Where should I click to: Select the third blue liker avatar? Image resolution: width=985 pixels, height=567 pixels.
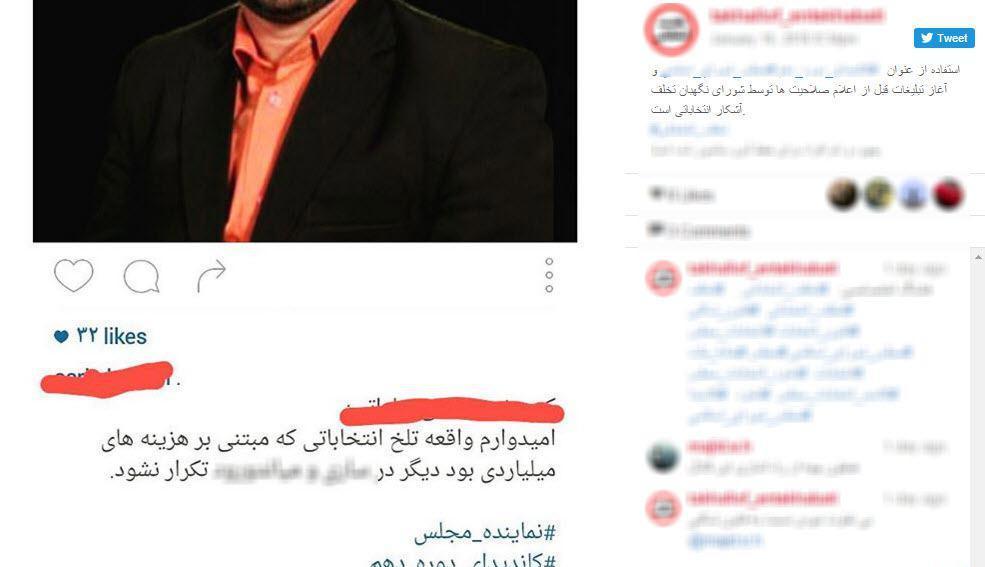point(913,195)
